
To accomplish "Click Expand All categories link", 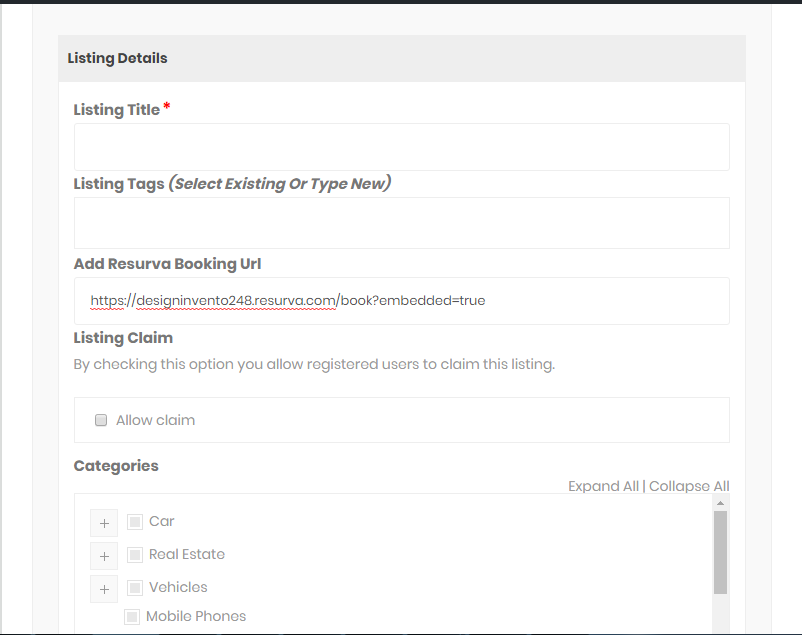I will point(603,486).
